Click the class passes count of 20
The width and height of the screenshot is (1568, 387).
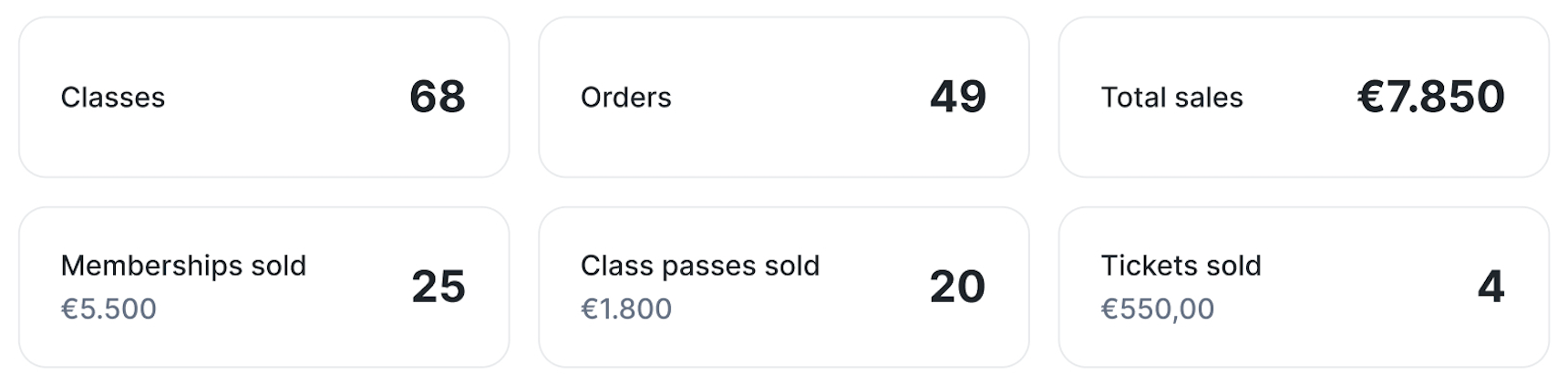coord(957,287)
